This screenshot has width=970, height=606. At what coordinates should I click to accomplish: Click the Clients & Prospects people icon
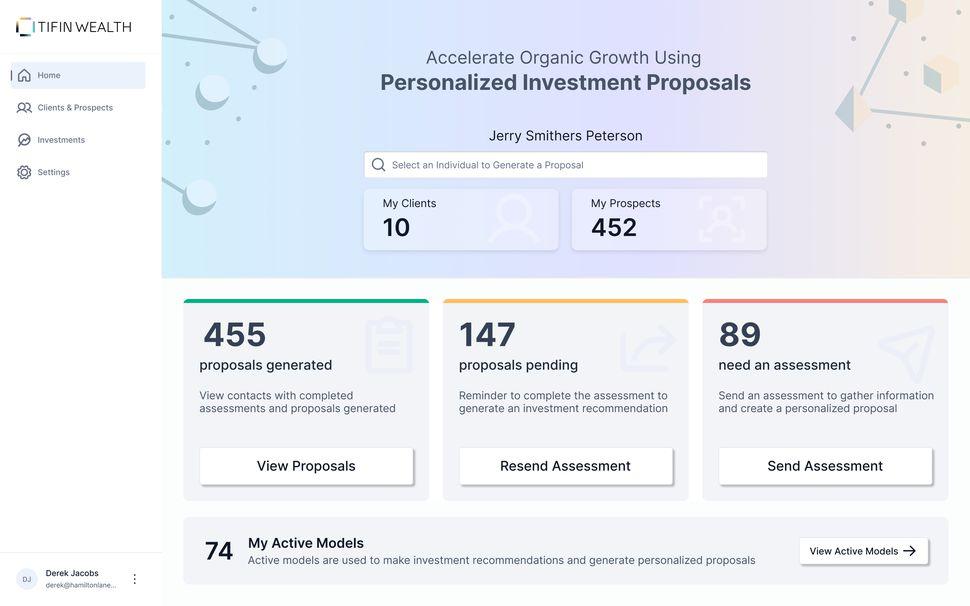pos(24,108)
